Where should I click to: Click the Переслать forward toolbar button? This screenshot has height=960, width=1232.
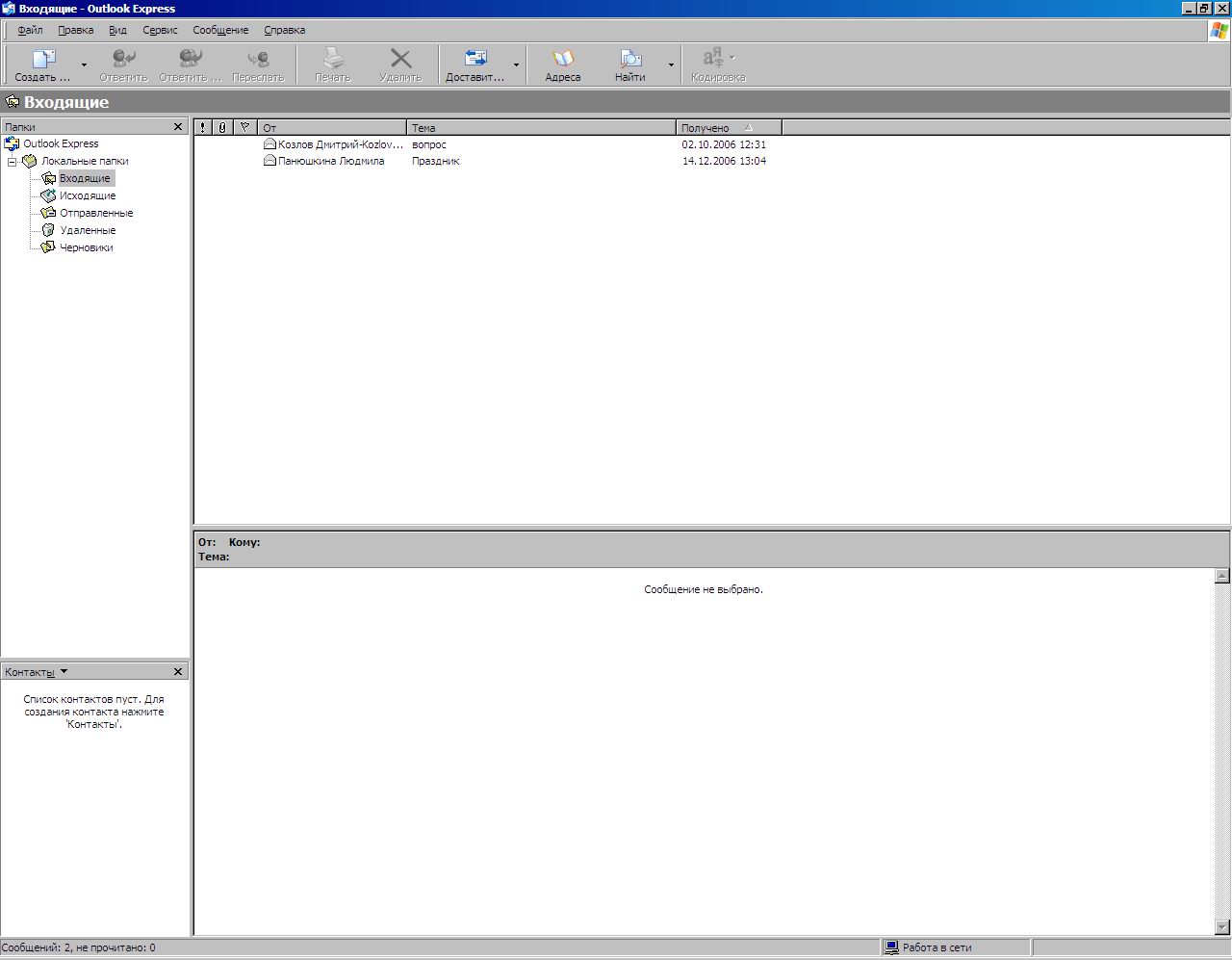pyautogui.click(x=258, y=65)
